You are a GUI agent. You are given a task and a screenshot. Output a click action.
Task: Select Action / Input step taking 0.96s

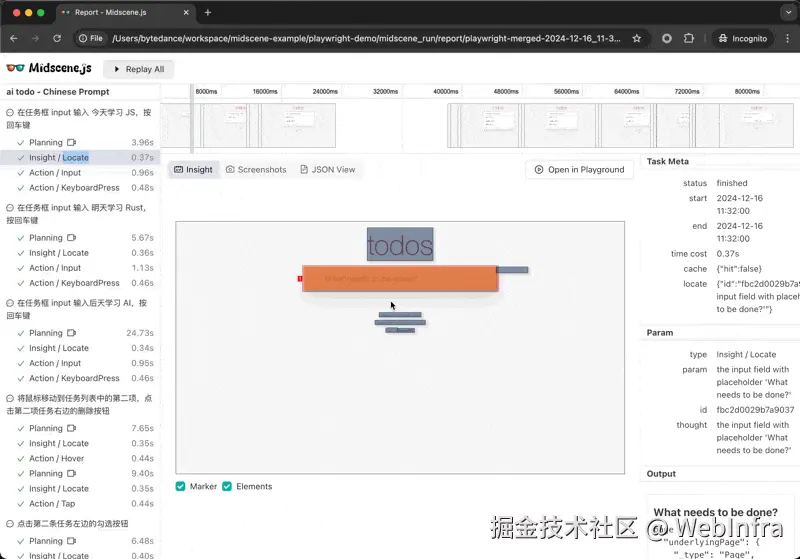tap(80, 172)
